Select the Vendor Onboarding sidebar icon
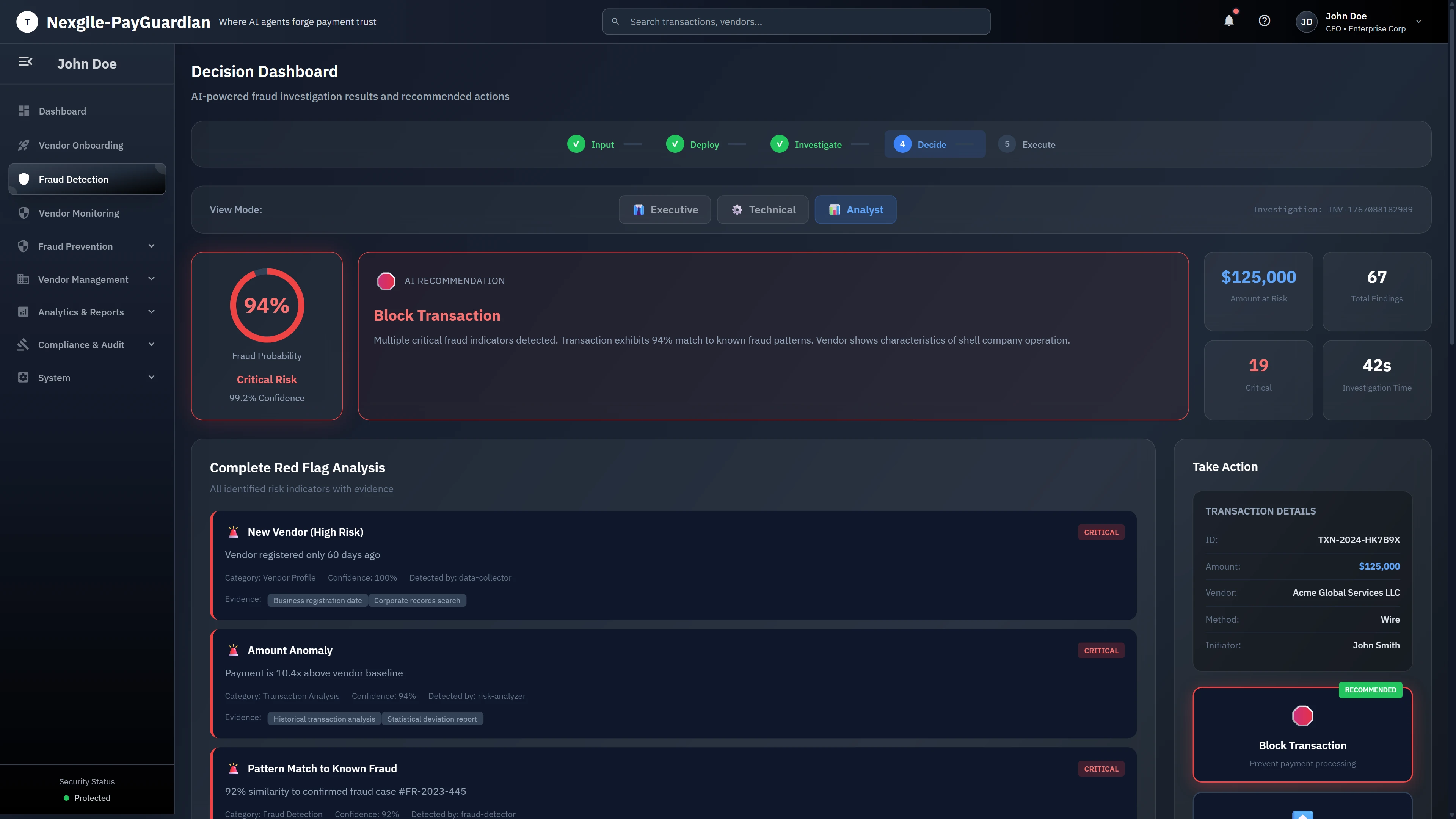The image size is (1456, 819). (x=24, y=145)
